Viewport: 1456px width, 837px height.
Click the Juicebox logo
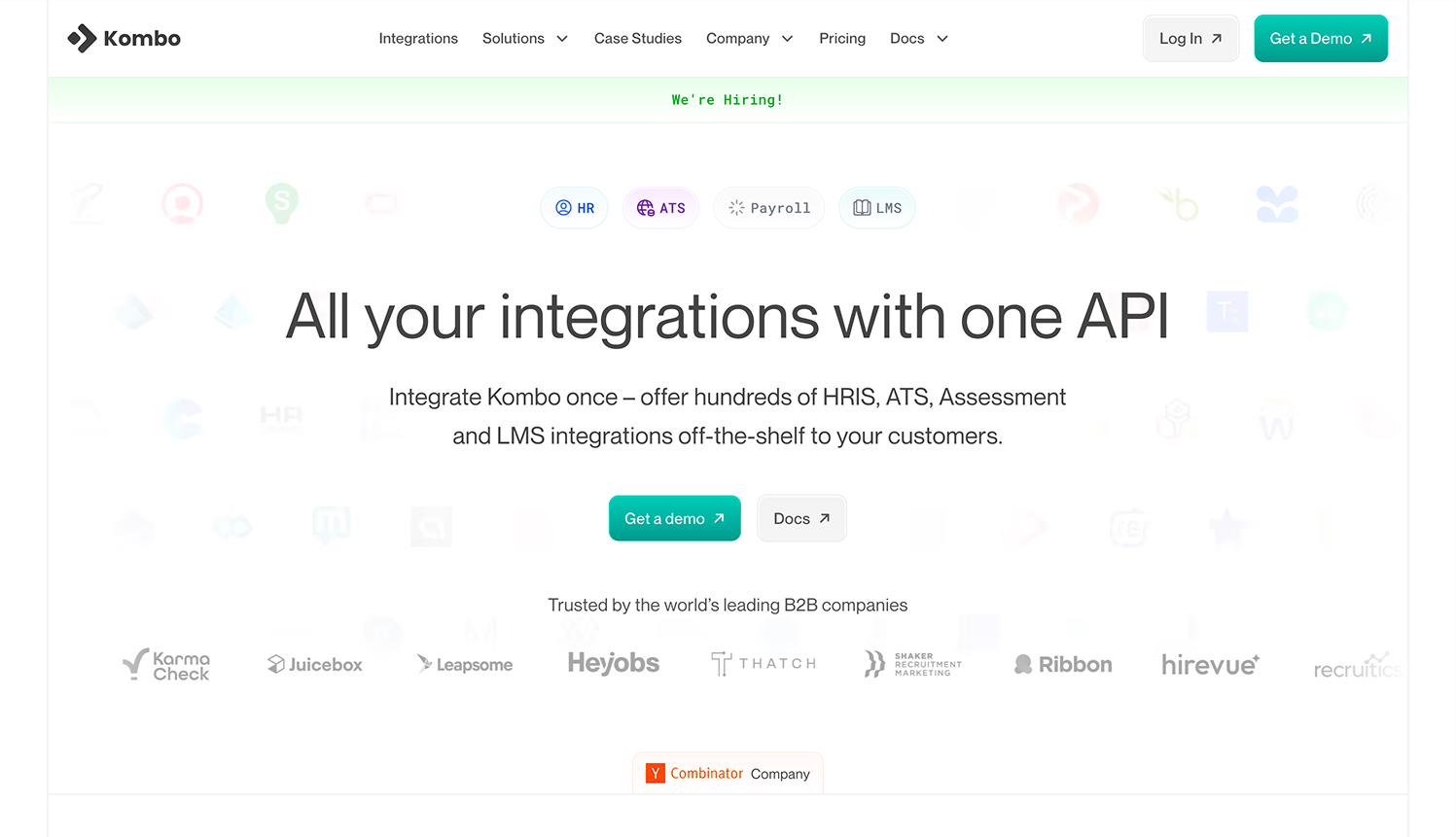tap(315, 664)
